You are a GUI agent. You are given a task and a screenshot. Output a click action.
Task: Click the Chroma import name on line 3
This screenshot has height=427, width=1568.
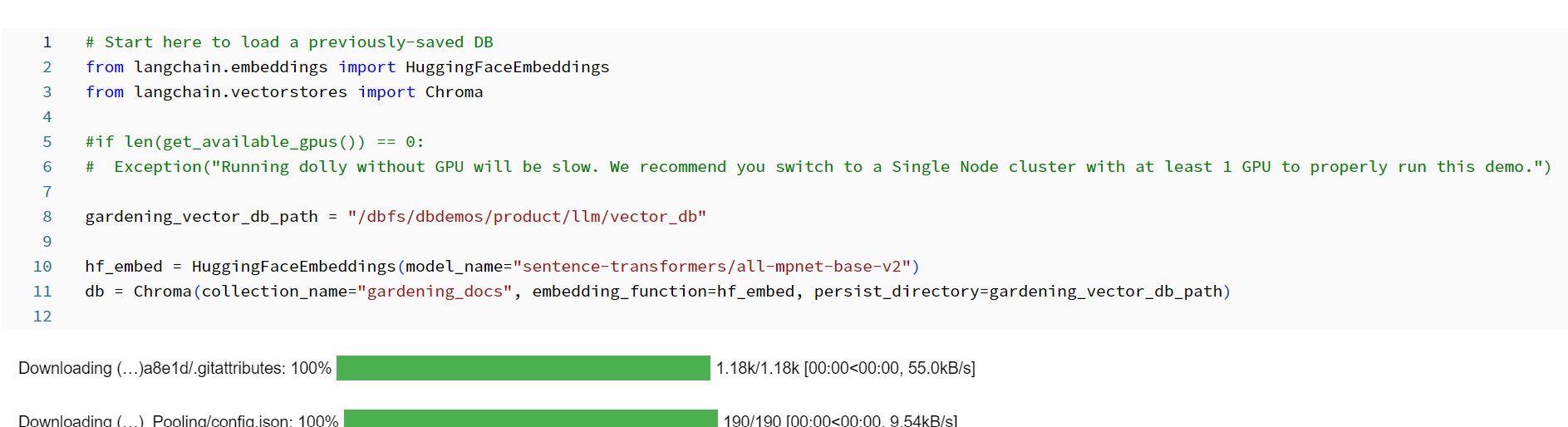coord(454,92)
